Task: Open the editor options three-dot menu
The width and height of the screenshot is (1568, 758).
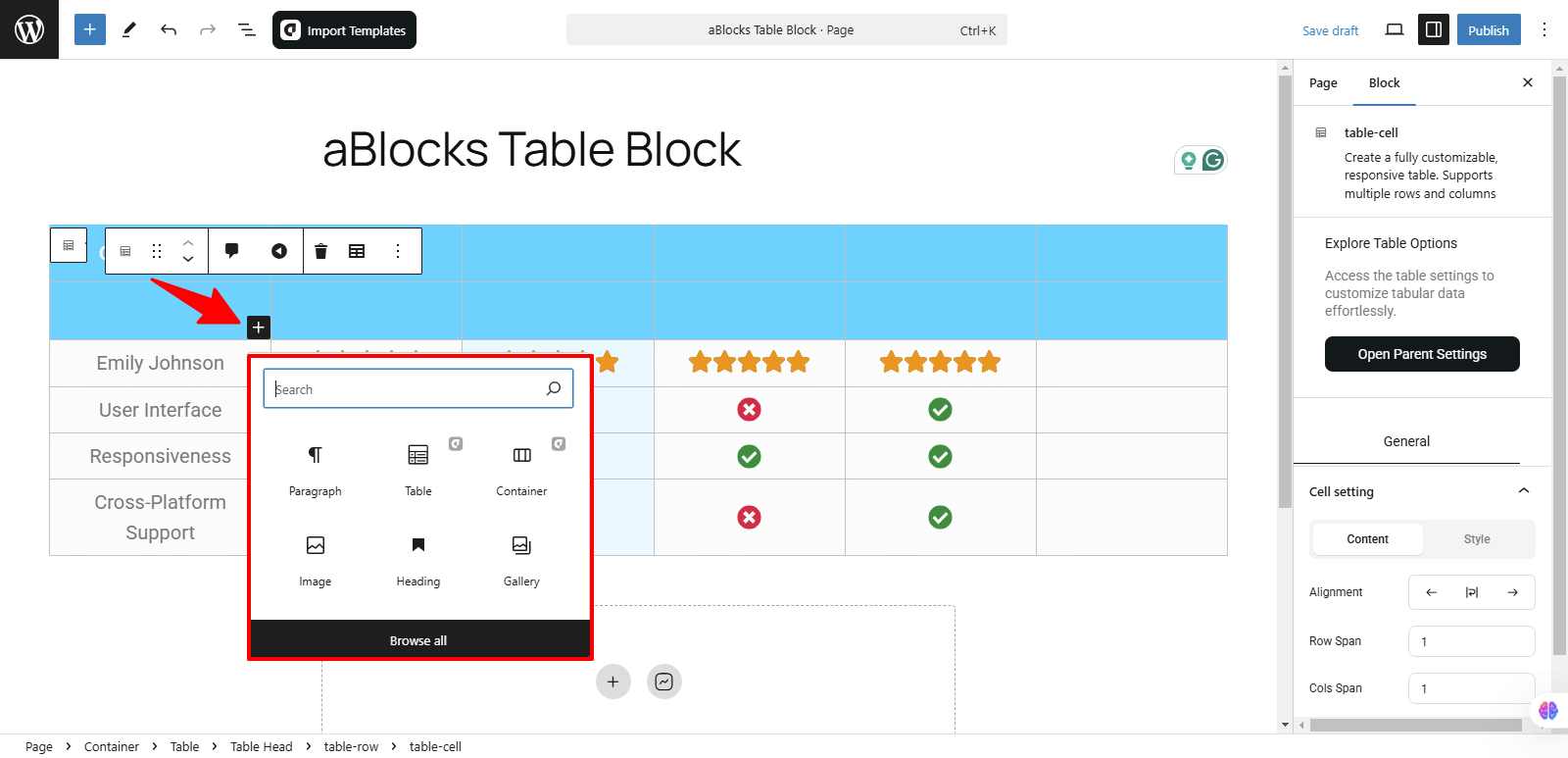Action: point(1544,29)
